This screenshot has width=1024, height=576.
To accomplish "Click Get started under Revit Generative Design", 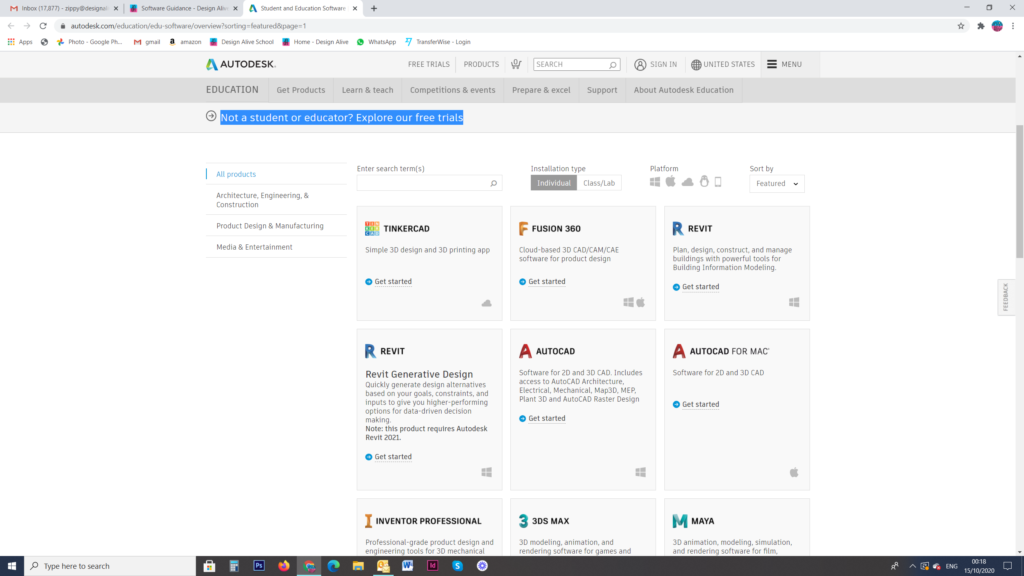I will coord(392,456).
